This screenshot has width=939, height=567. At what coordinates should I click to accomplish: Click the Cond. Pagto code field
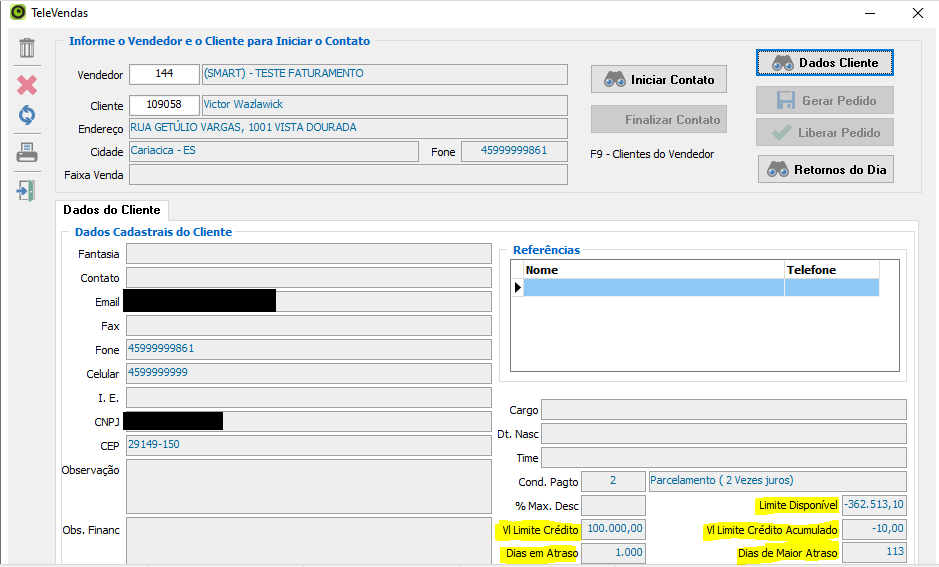[x=612, y=481]
